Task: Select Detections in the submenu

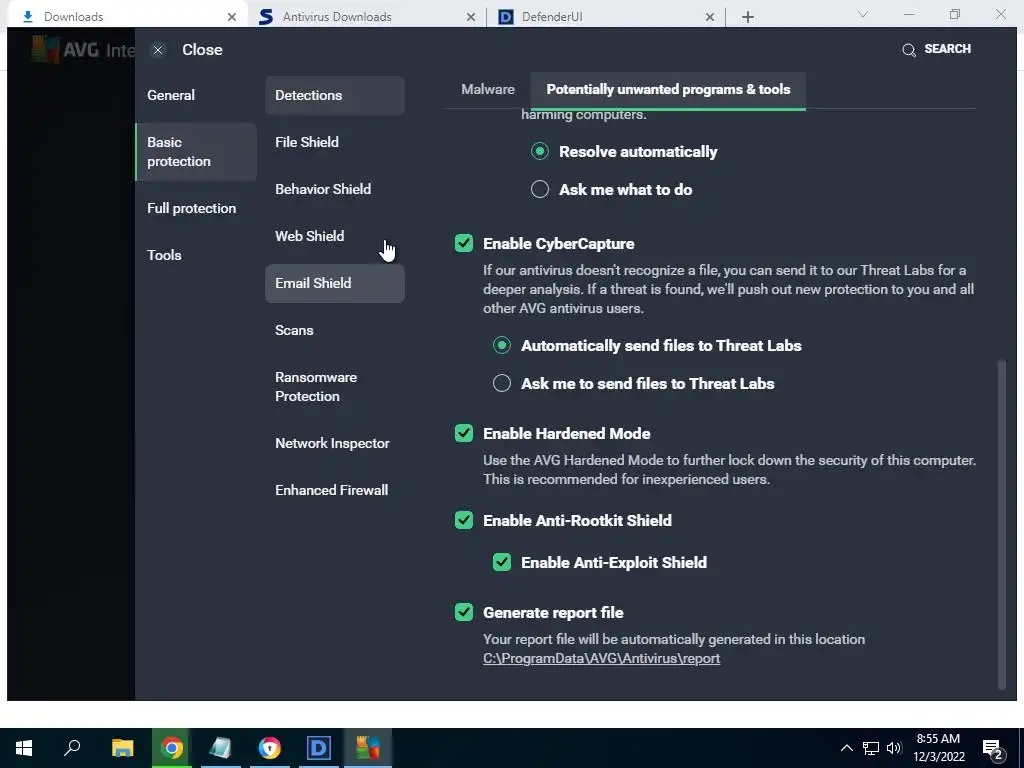Action: (334, 95)
